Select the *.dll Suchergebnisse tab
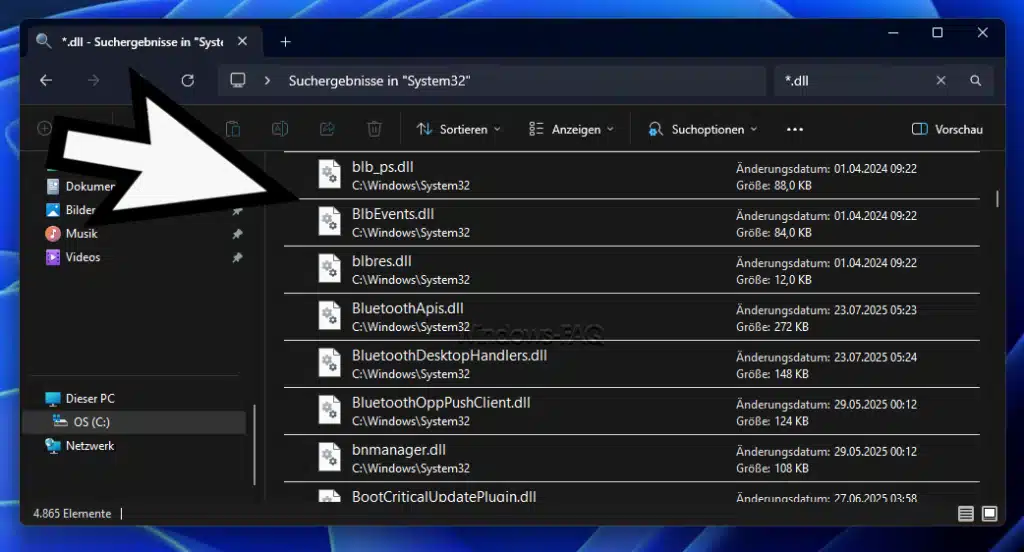This screenshot has width=1024, height=552. 142,42
